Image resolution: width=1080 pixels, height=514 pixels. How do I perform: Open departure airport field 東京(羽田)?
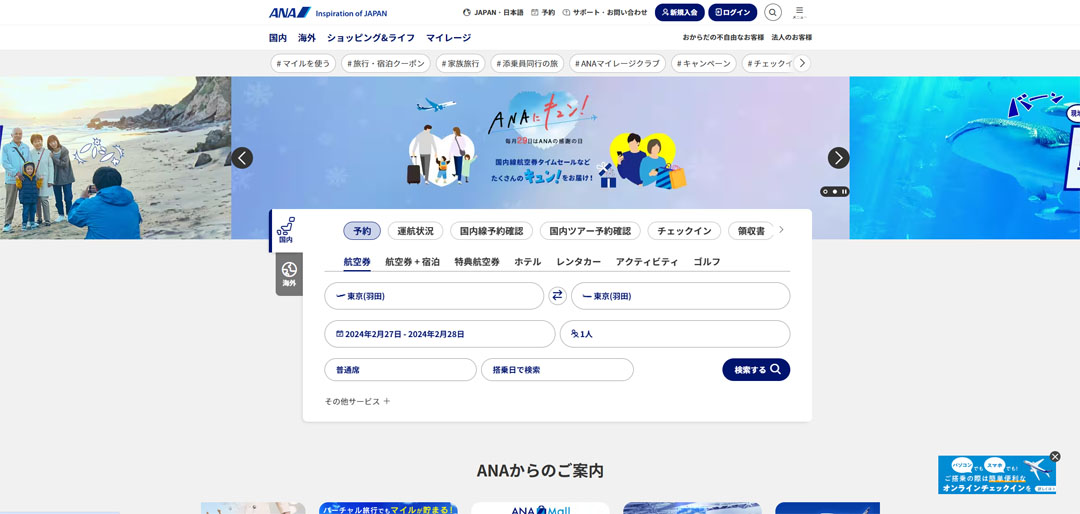(434, 296)
